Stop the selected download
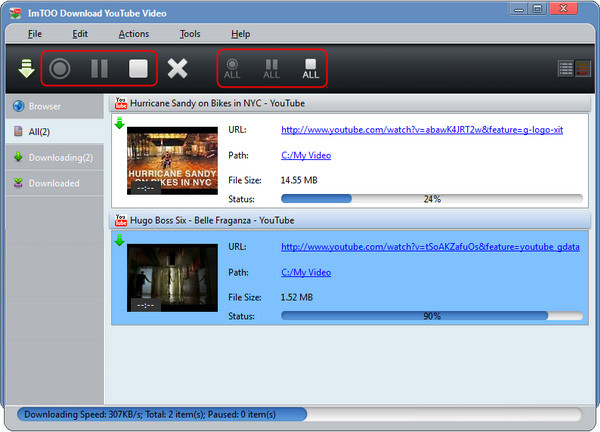The image size is (600, 432). tap(138, 69)
